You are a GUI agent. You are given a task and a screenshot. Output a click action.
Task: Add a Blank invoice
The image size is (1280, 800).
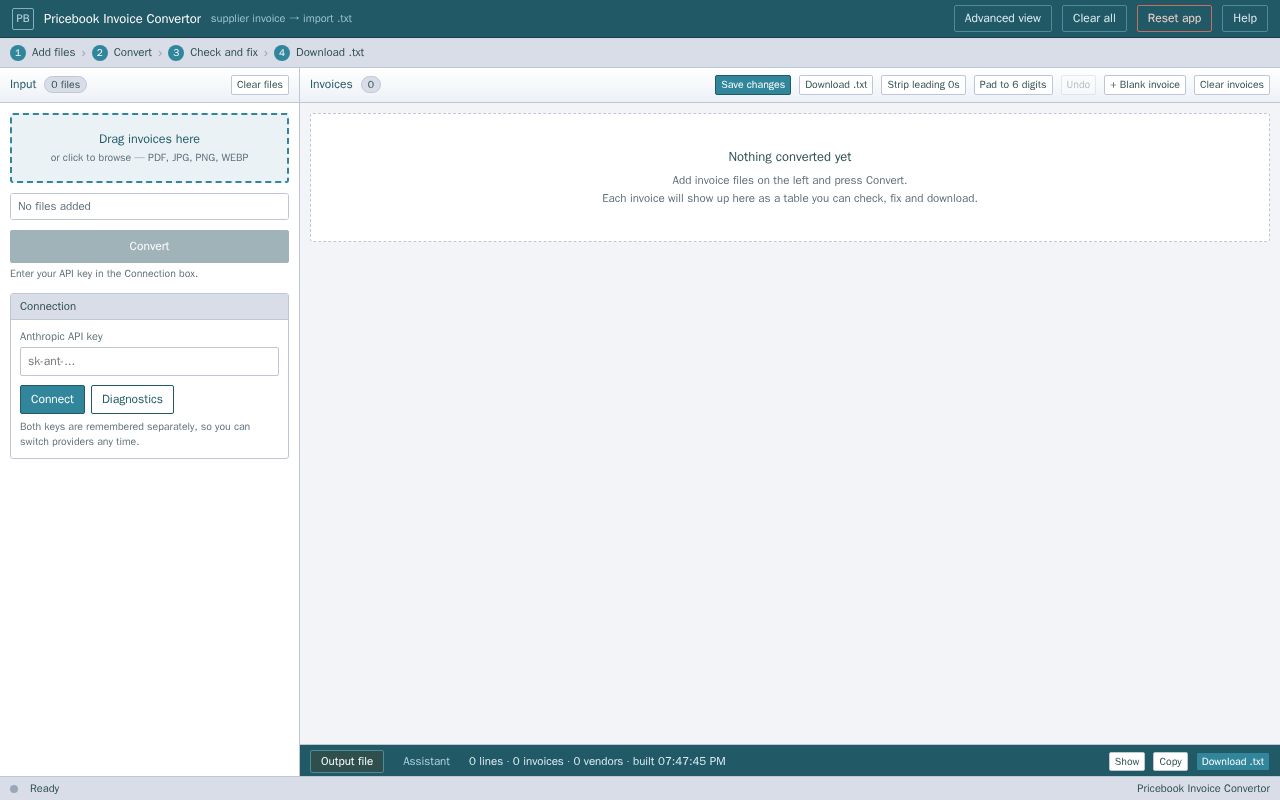coord(1145,85)
